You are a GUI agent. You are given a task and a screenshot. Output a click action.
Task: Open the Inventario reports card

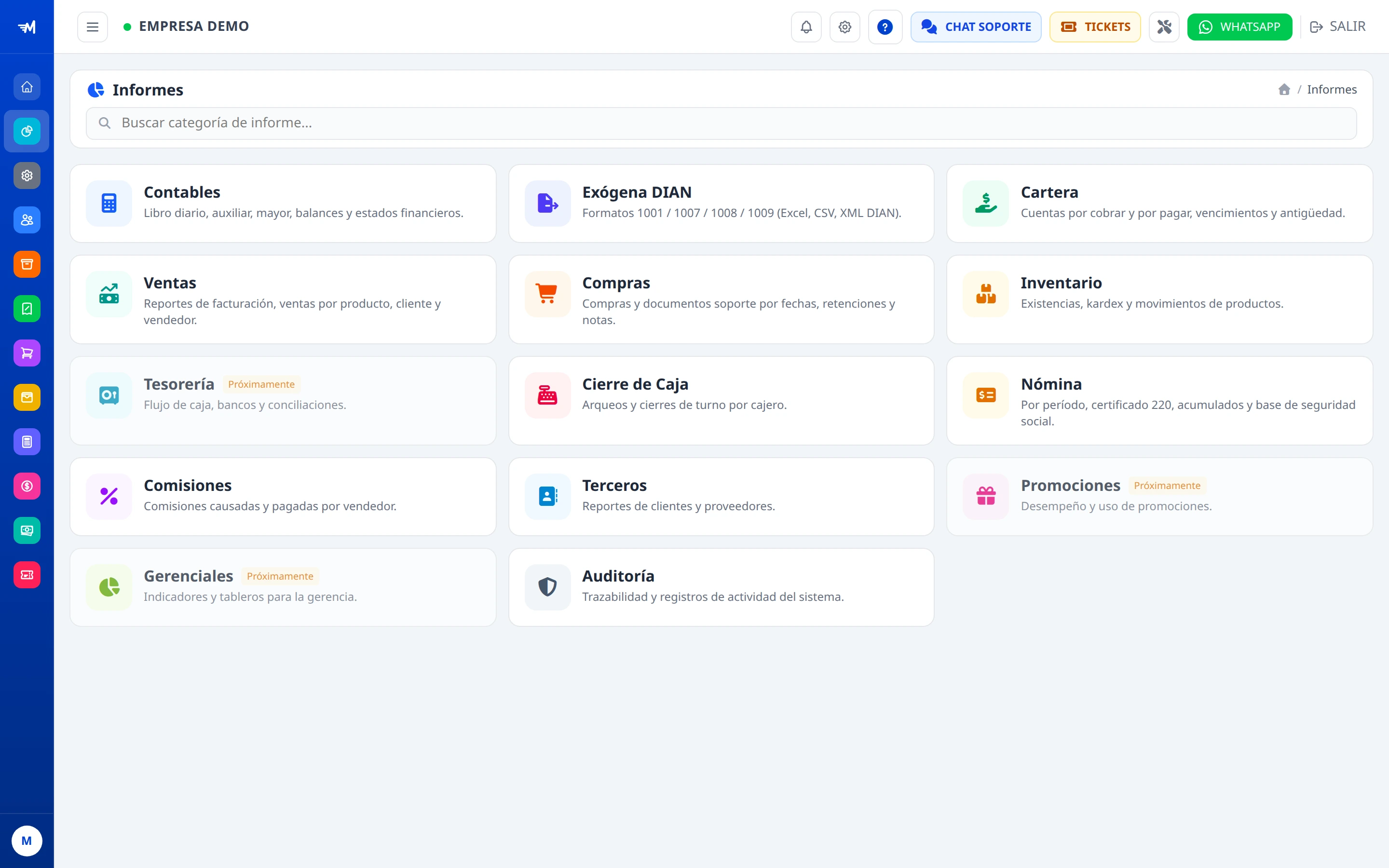coord(1159,299)
